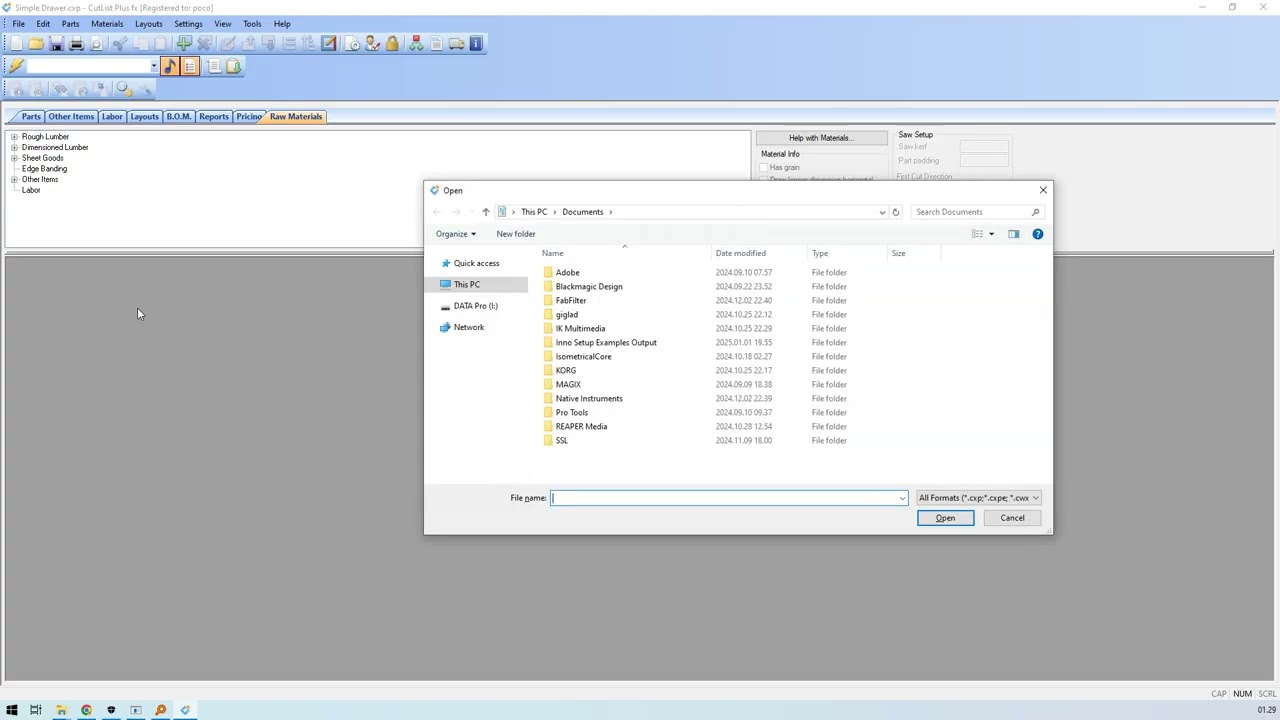The image size is (1280, 720).
Task: Click the New folder button
Action: coord(516,234)
